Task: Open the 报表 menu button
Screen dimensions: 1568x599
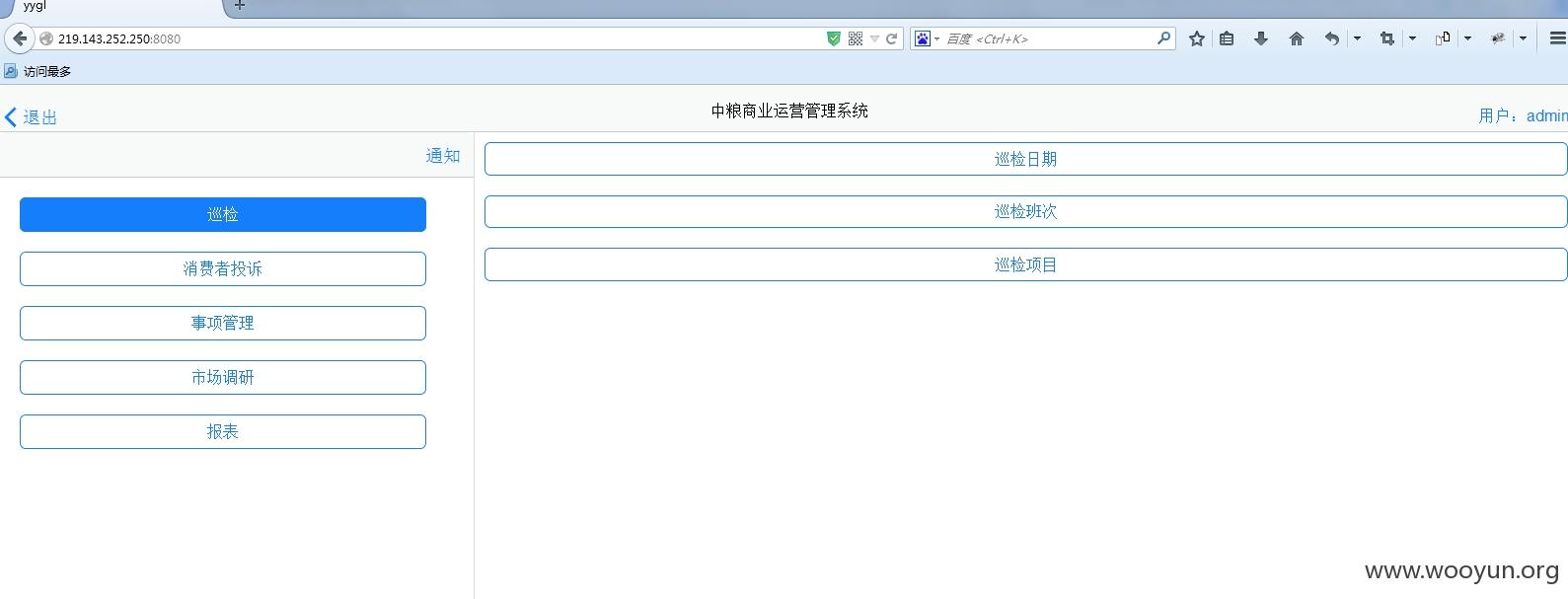Action: point(223,431)
